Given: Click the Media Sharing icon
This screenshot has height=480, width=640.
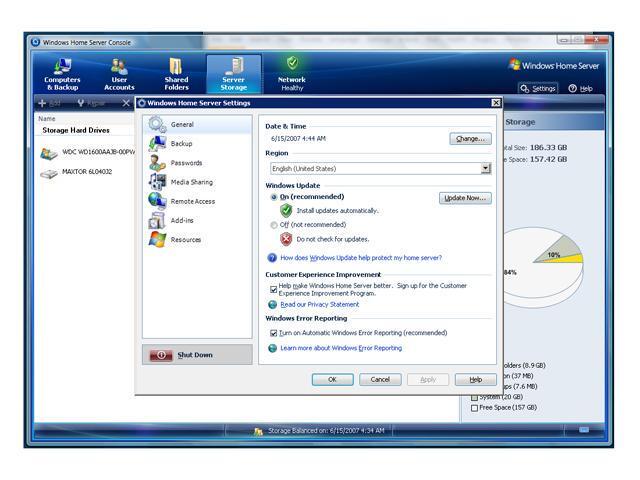Looking at the screenshot, I should (157, 182).
